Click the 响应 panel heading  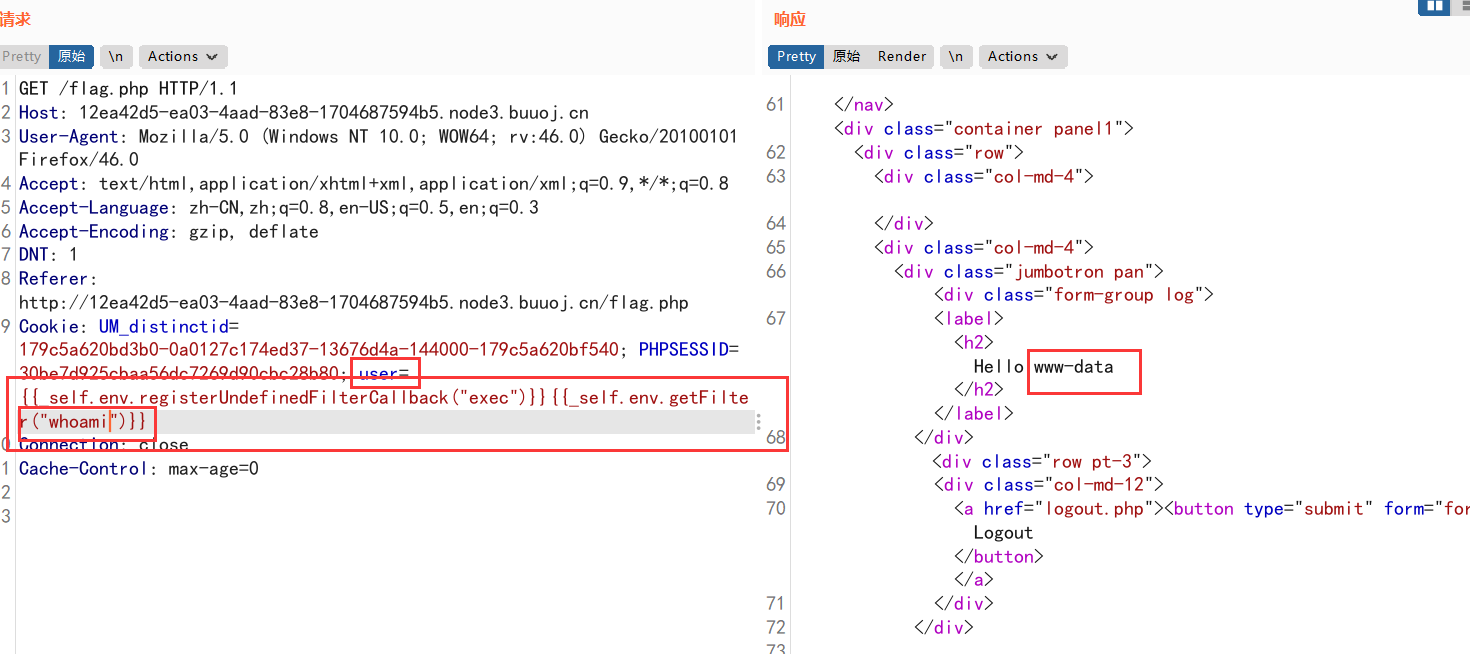[x=790, y=19]
